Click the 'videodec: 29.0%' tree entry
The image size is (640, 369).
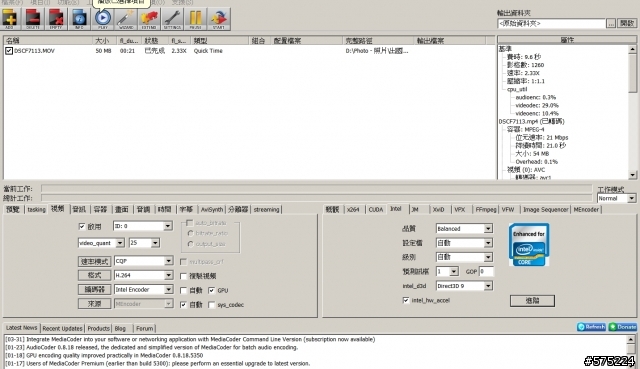[537, 105]
